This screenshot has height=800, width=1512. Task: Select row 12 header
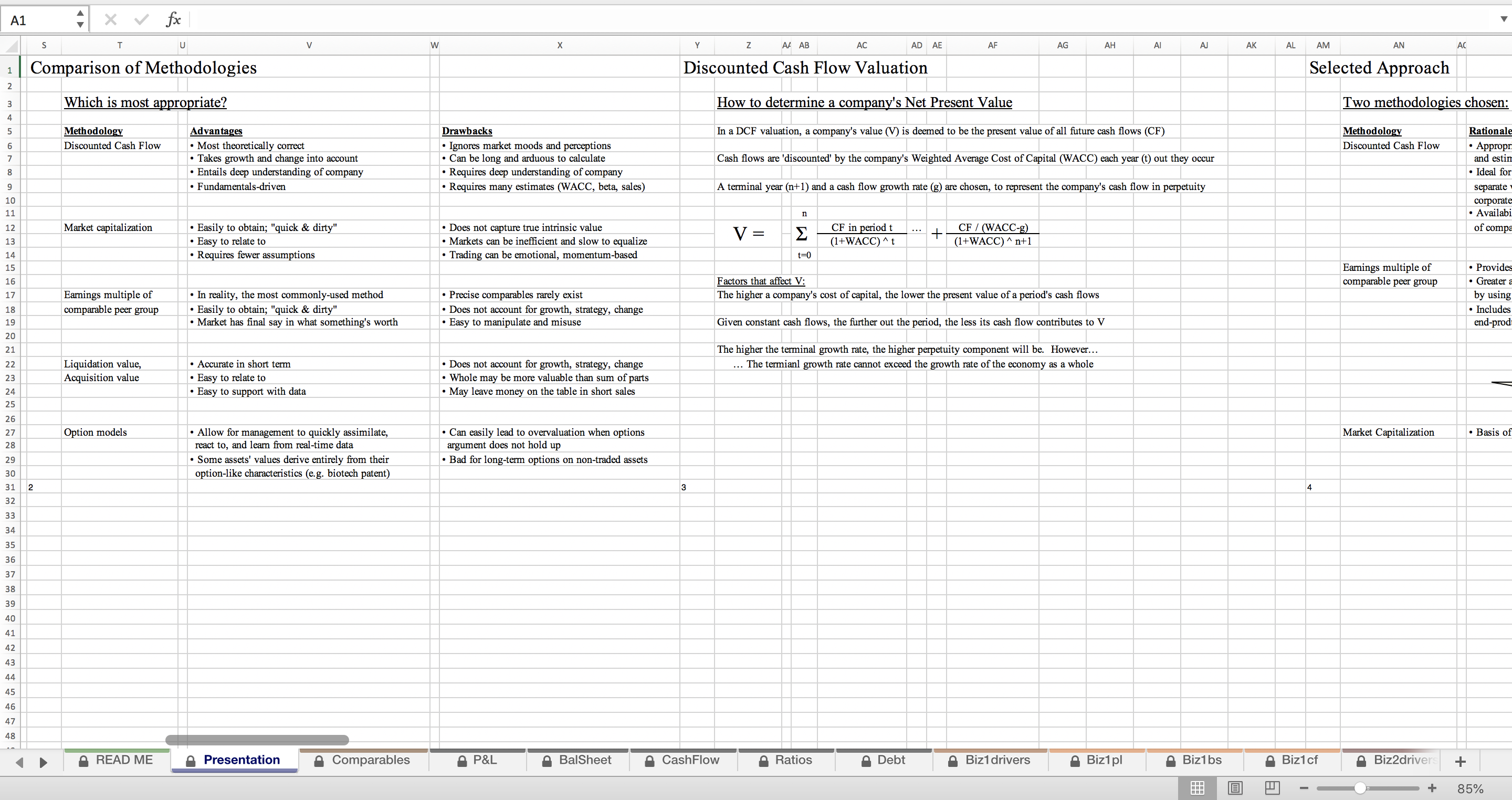pos(10,228)
